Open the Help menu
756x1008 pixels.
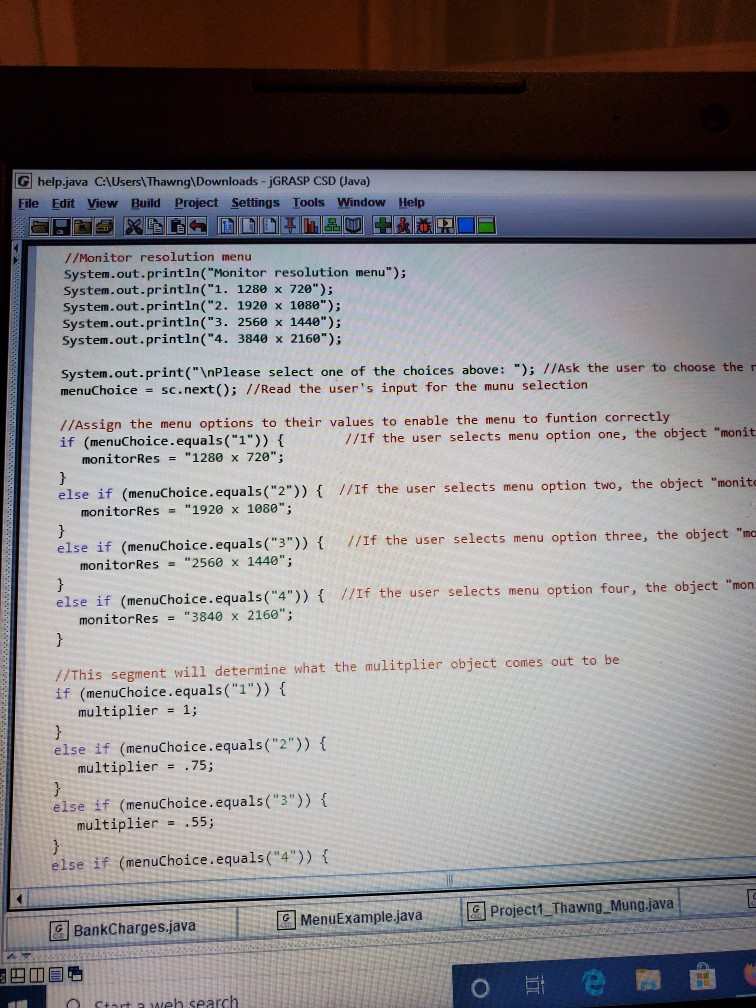pos(411,202)
